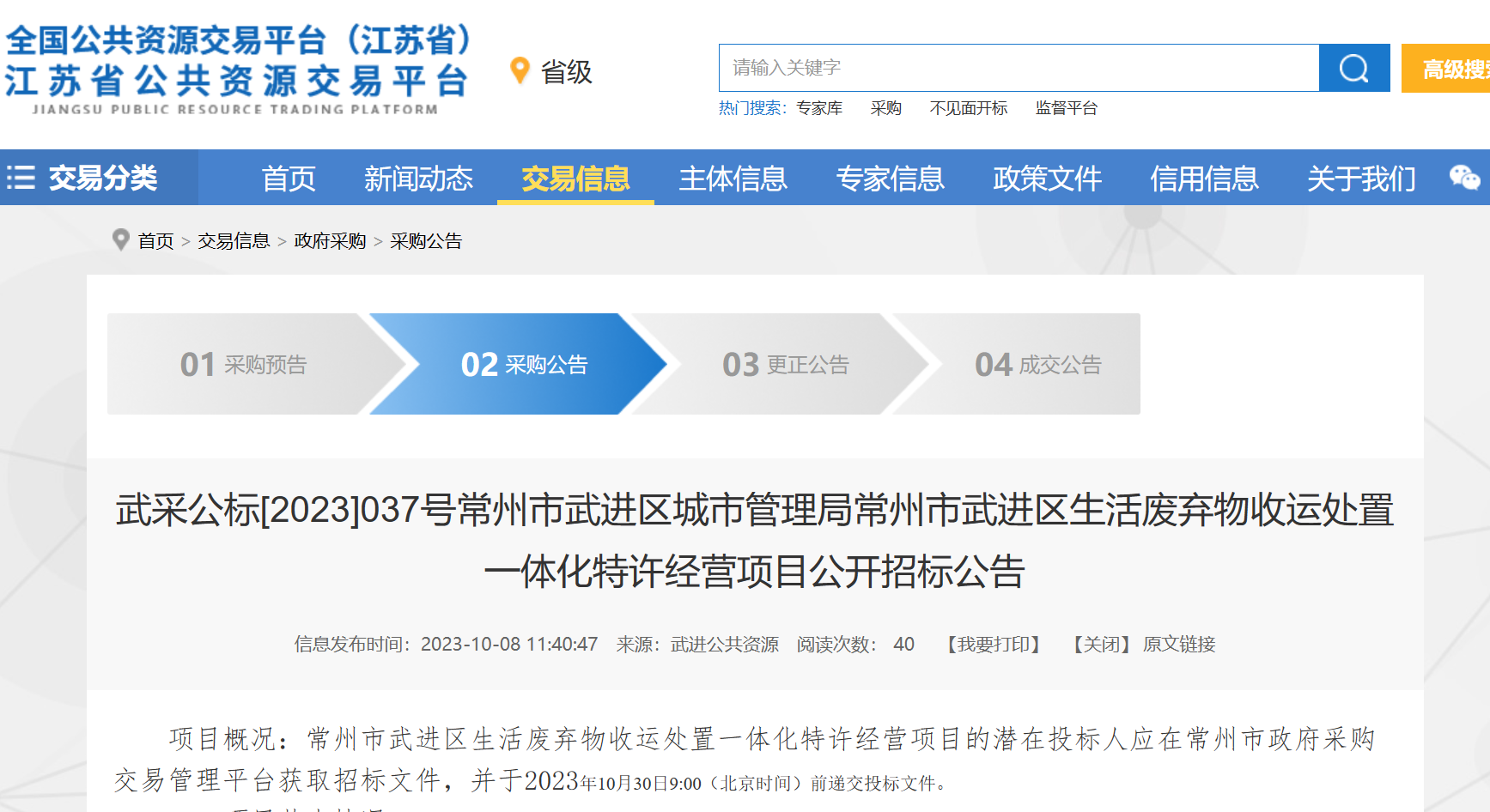This screenshot has height=812, width=1490.
Task: Open the 首页 menu item
Action: click(x=288, y=178)
